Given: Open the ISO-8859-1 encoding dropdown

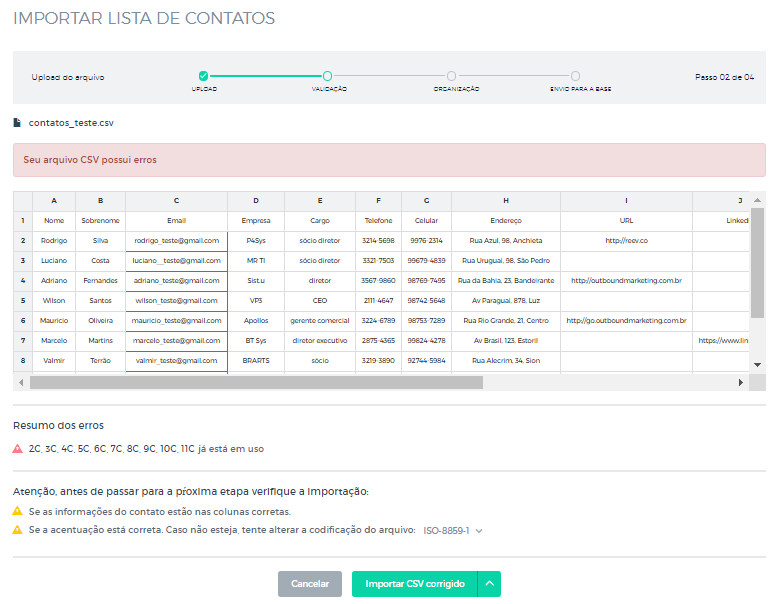Looking at the screenshot, I should coord(452,530).
